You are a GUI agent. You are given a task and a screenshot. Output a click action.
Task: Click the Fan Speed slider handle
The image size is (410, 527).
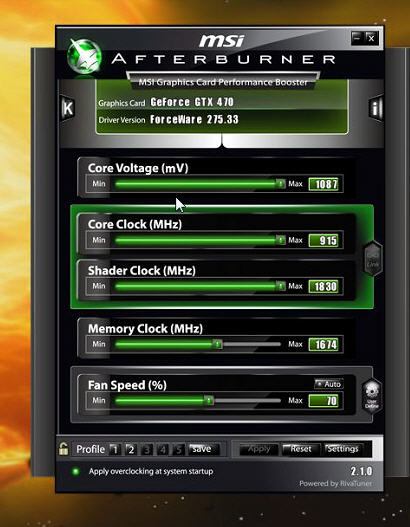click(x=209, y=400)
